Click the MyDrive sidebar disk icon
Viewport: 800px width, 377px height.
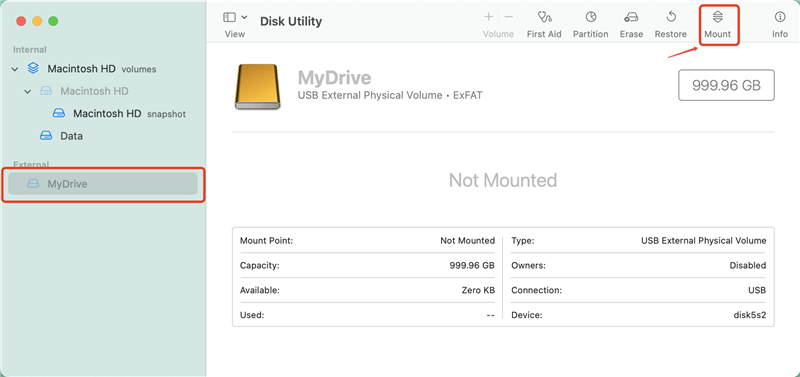tap(33, 184)
